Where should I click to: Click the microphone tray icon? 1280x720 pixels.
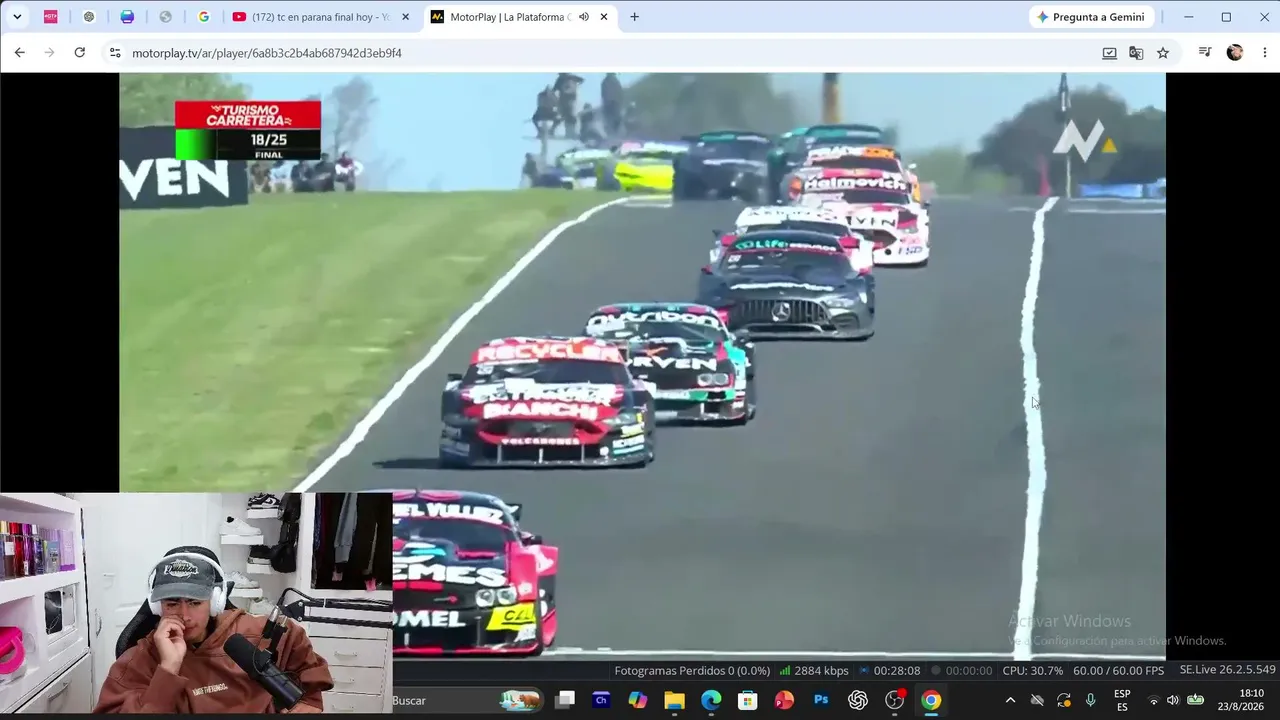click(1091, 700)
